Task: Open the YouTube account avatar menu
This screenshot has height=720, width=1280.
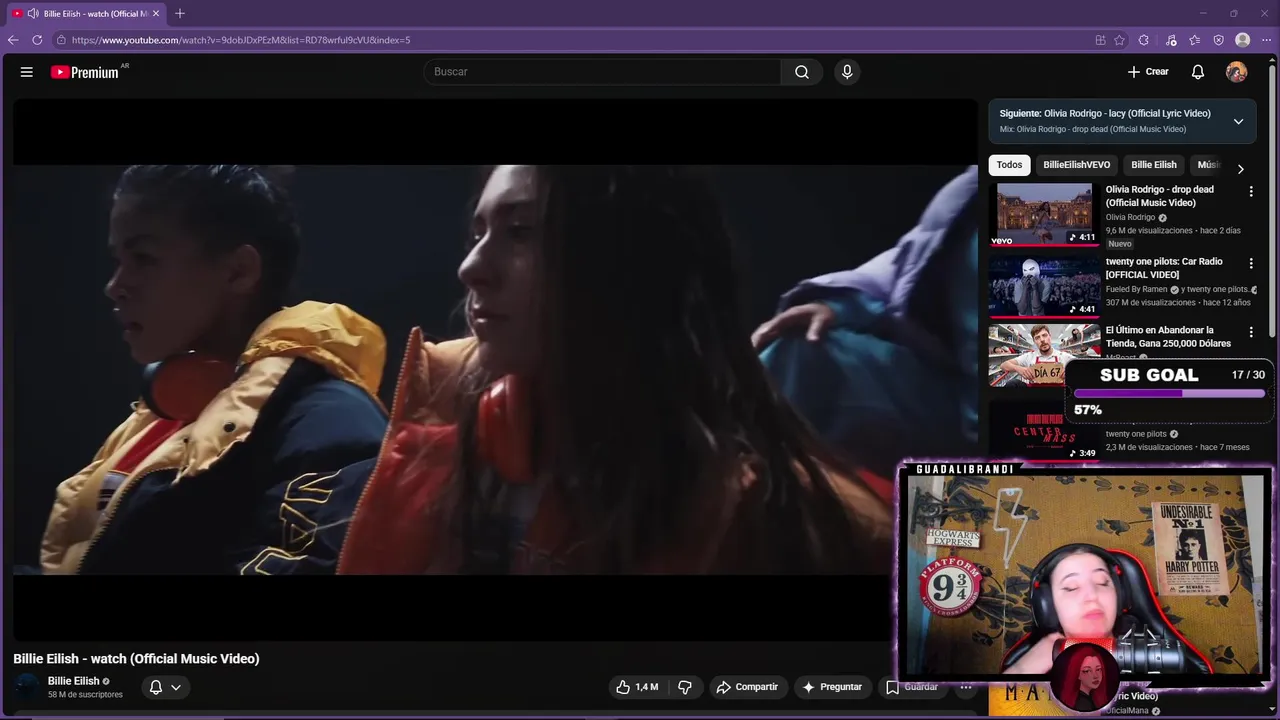Action: [x=1237, y=72]
